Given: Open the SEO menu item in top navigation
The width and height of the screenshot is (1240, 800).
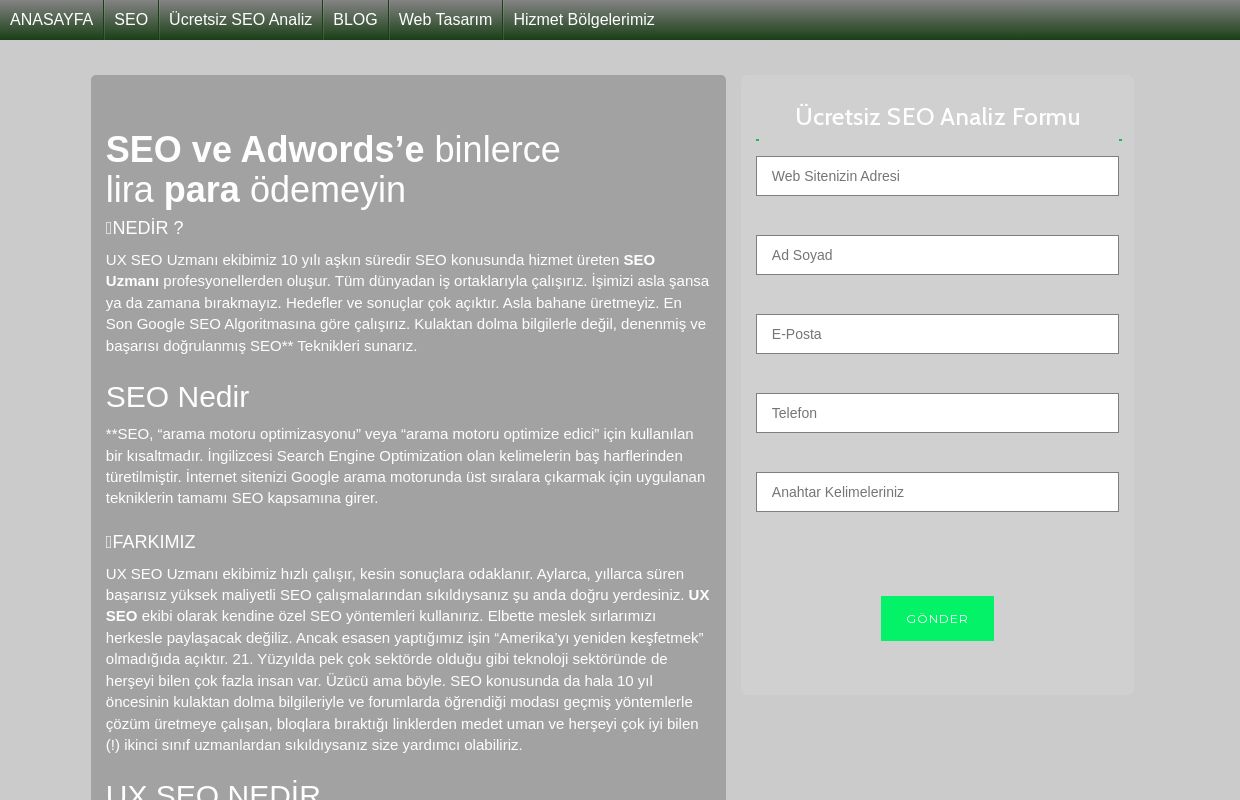Looking at the screenshot, I should pyautogui.click(x=131, y=20).
